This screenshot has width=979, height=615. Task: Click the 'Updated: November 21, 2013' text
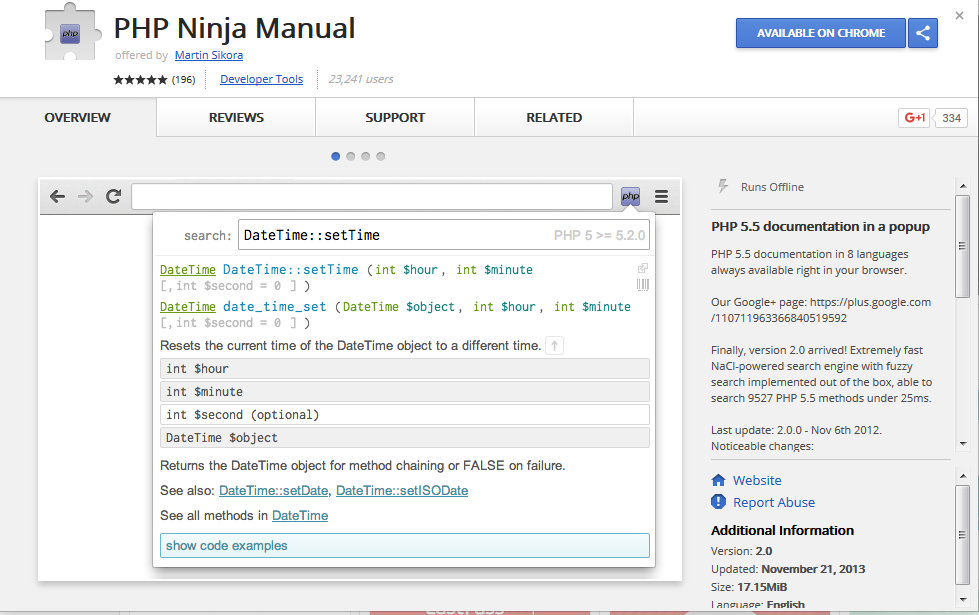(x=788, y=569)
